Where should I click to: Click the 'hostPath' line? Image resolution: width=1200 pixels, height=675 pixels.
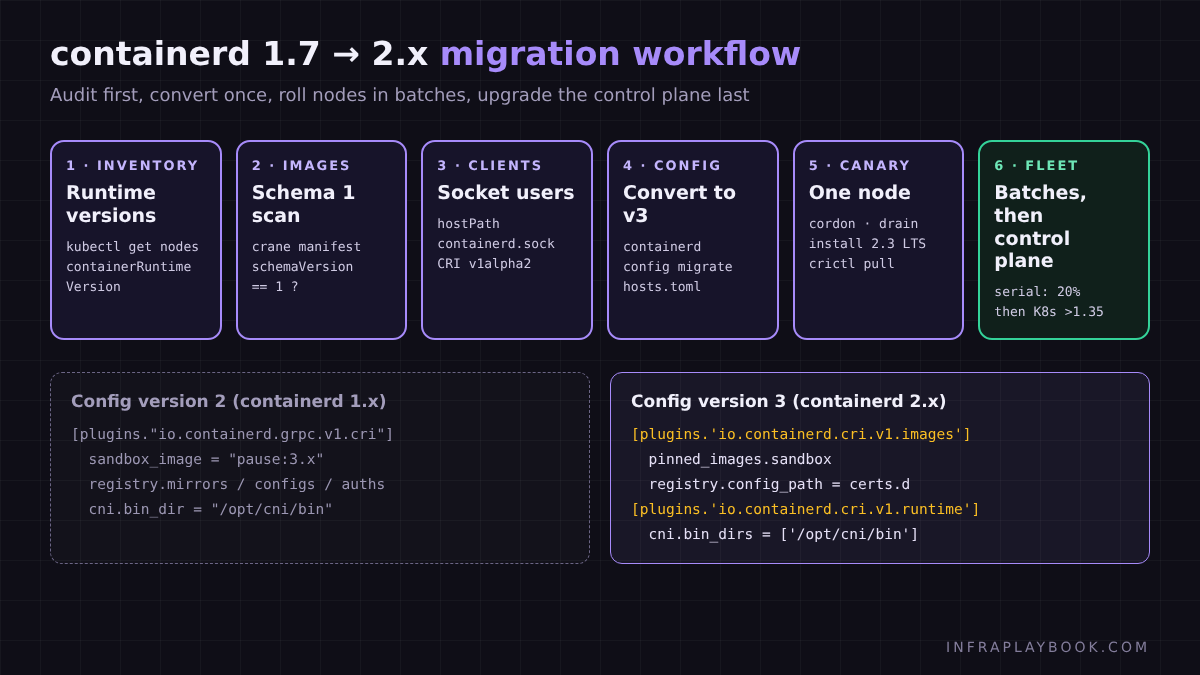(468, 223)
